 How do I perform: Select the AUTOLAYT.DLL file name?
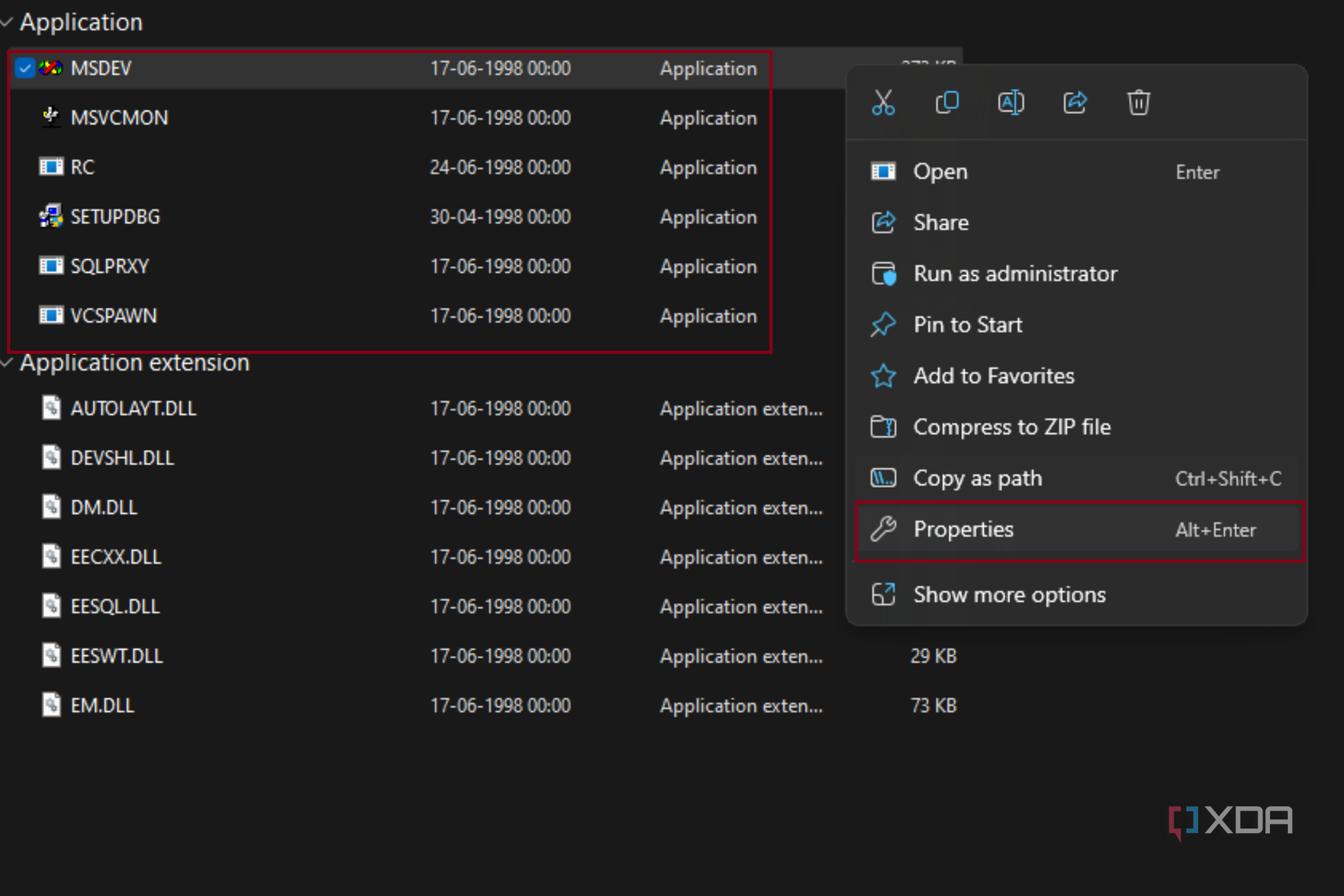coord(133,408)
